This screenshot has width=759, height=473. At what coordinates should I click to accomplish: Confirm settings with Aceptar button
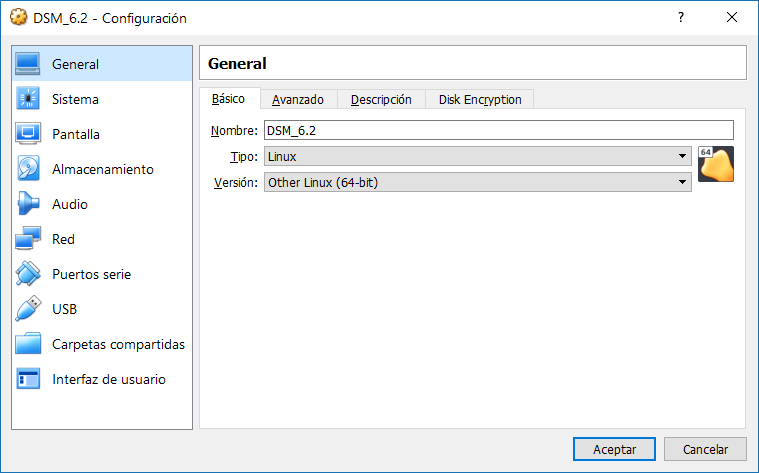click(x=614, y=449)
